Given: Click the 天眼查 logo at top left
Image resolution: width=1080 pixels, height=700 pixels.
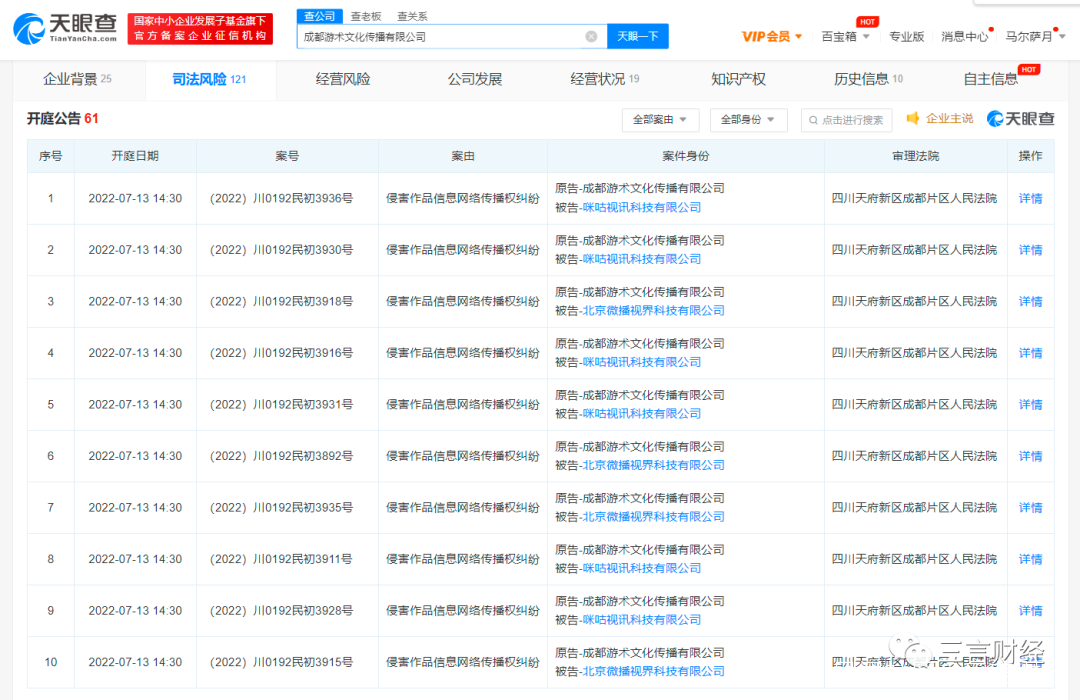Looking at the screenshot, I should (x=67, y=29).
